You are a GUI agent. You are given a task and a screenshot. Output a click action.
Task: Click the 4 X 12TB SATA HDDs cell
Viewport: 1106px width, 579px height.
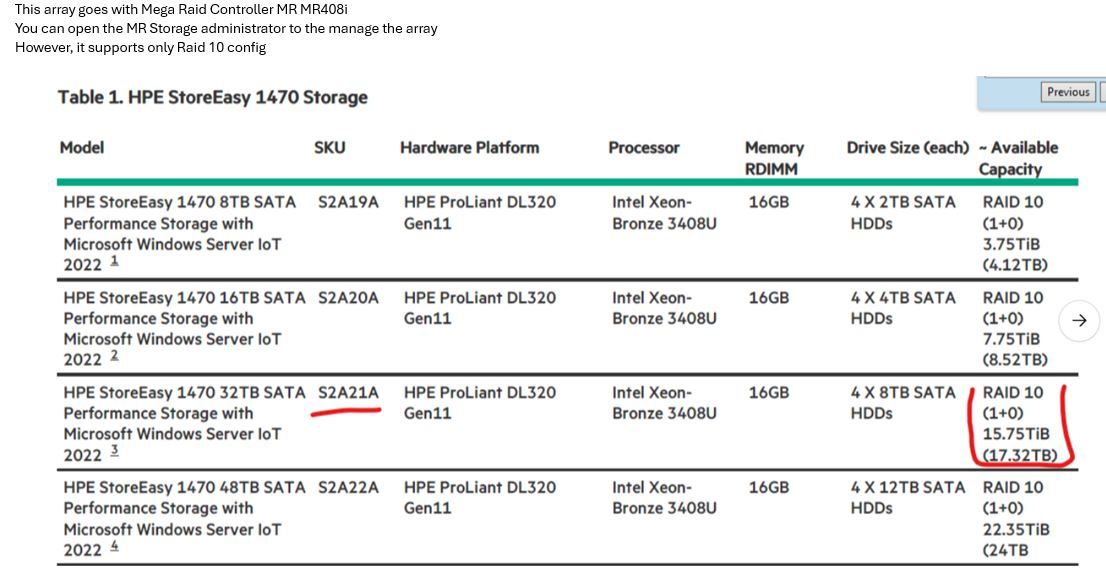[x=908, y=498]
